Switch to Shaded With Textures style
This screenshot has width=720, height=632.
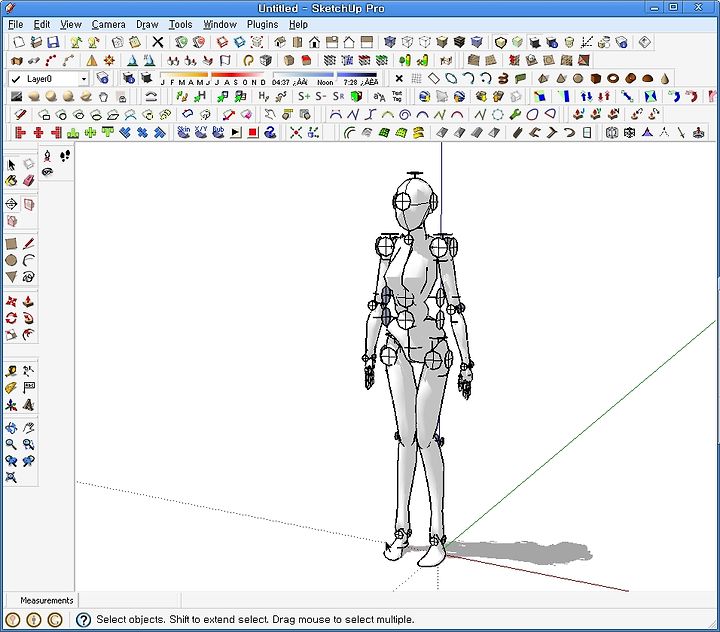click(459, 42)
